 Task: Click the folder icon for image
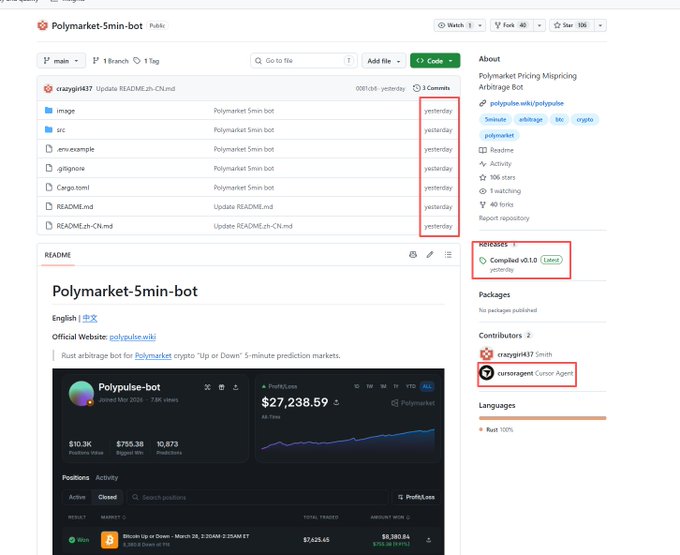click(49, 111)
